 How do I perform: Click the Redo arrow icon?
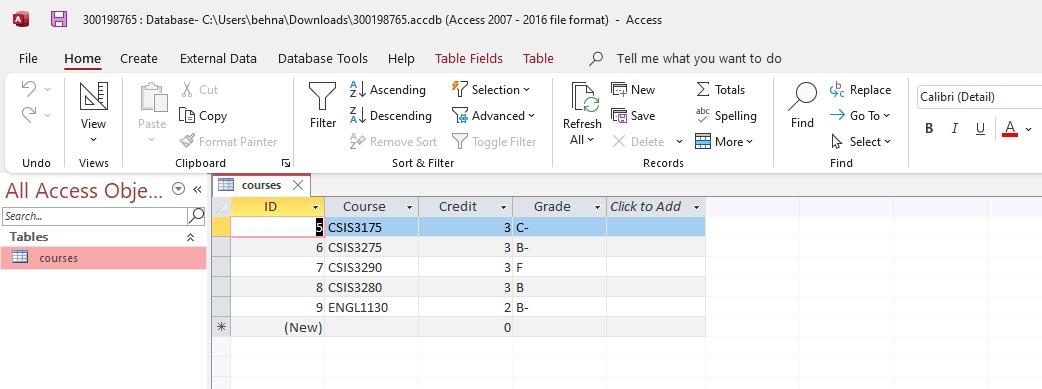pyautogui.click(x=29, y=115)
